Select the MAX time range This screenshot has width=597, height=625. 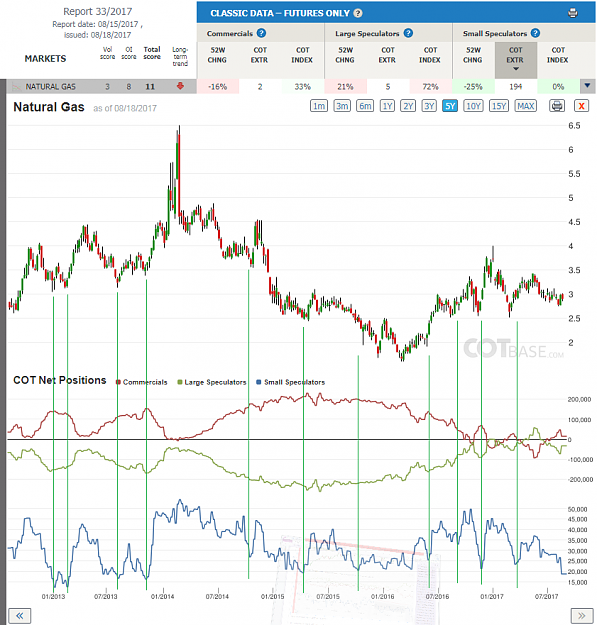(x=526, y=106)
